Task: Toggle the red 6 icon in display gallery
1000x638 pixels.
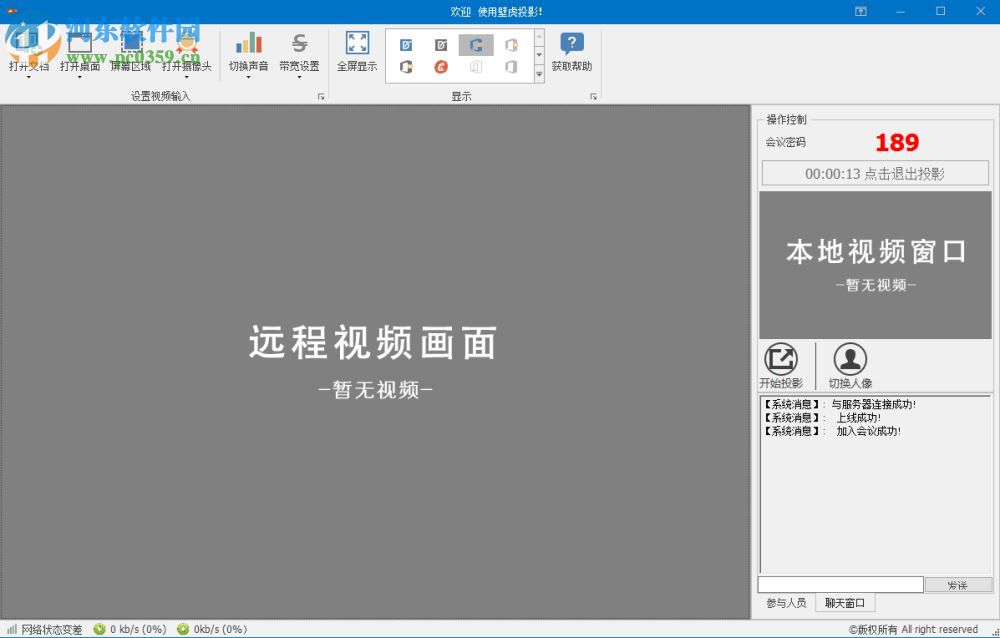Action: 441,66
